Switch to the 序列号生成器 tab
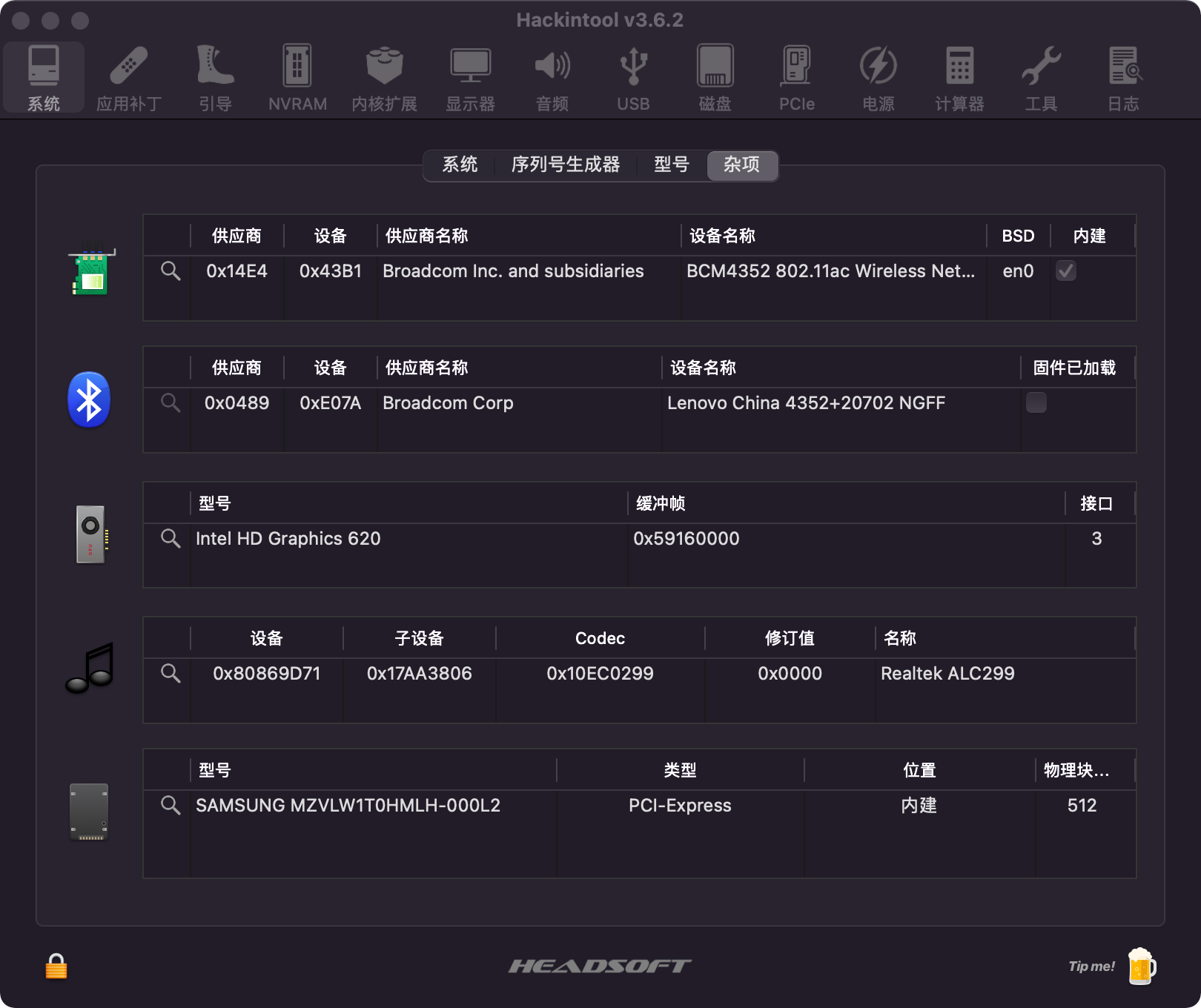The image size is (1201, 1008). (566, 165)
